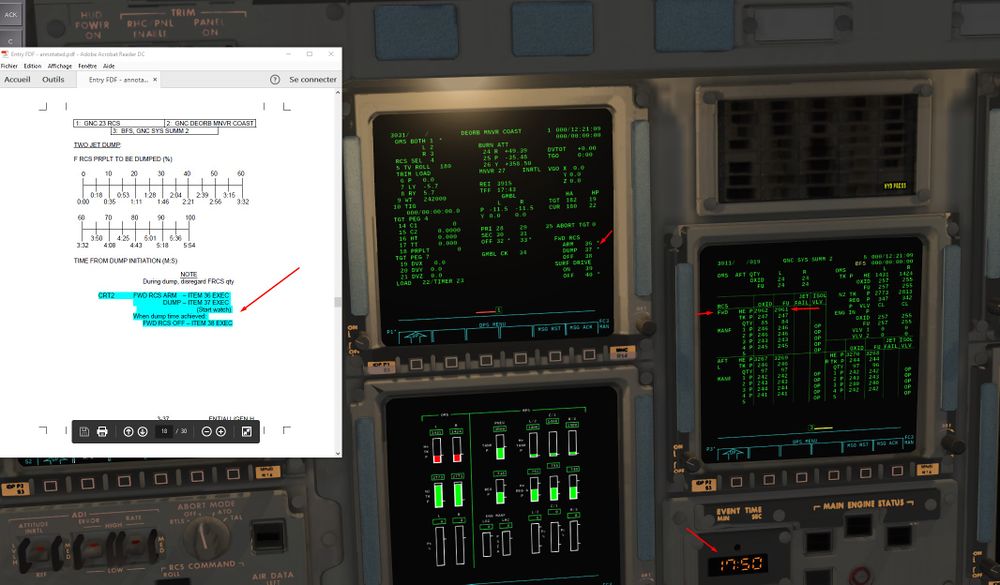Image resolution: width=1000 pixels, height=585 pixels.
Task: Click the Se connecter link
Action: point(312,80)
